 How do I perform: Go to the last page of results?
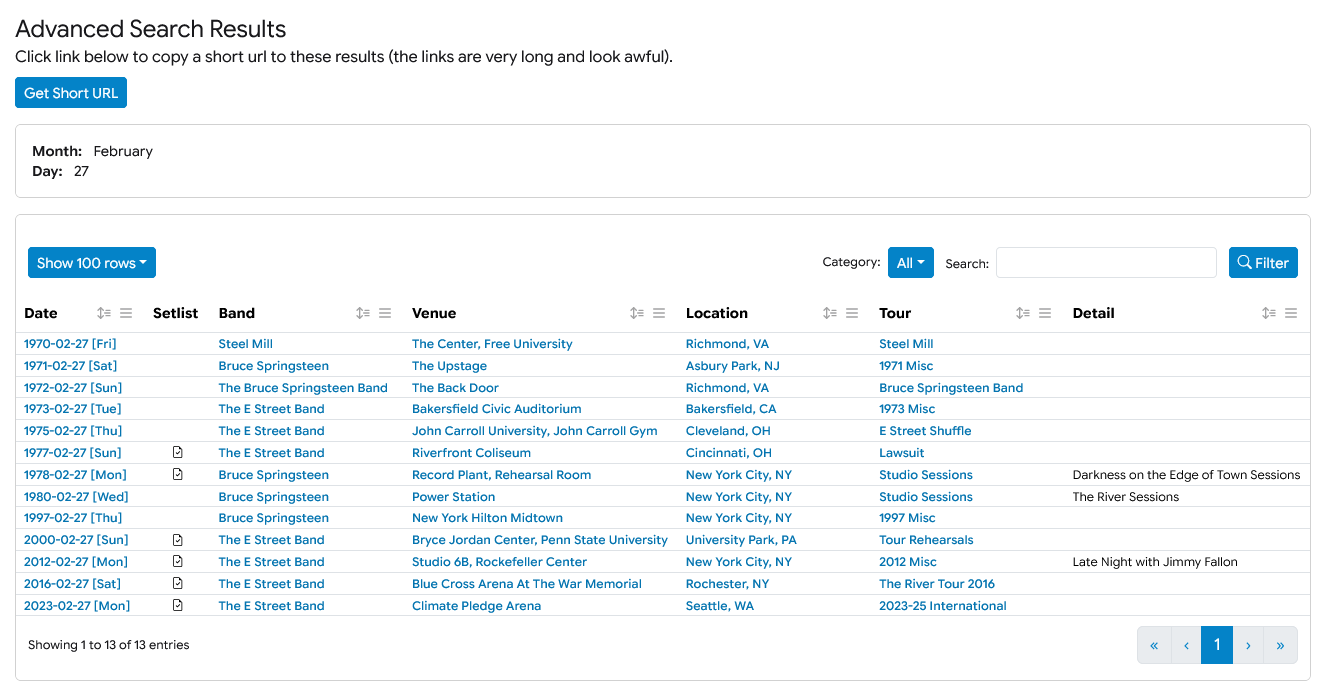[x=1280, y=645]
